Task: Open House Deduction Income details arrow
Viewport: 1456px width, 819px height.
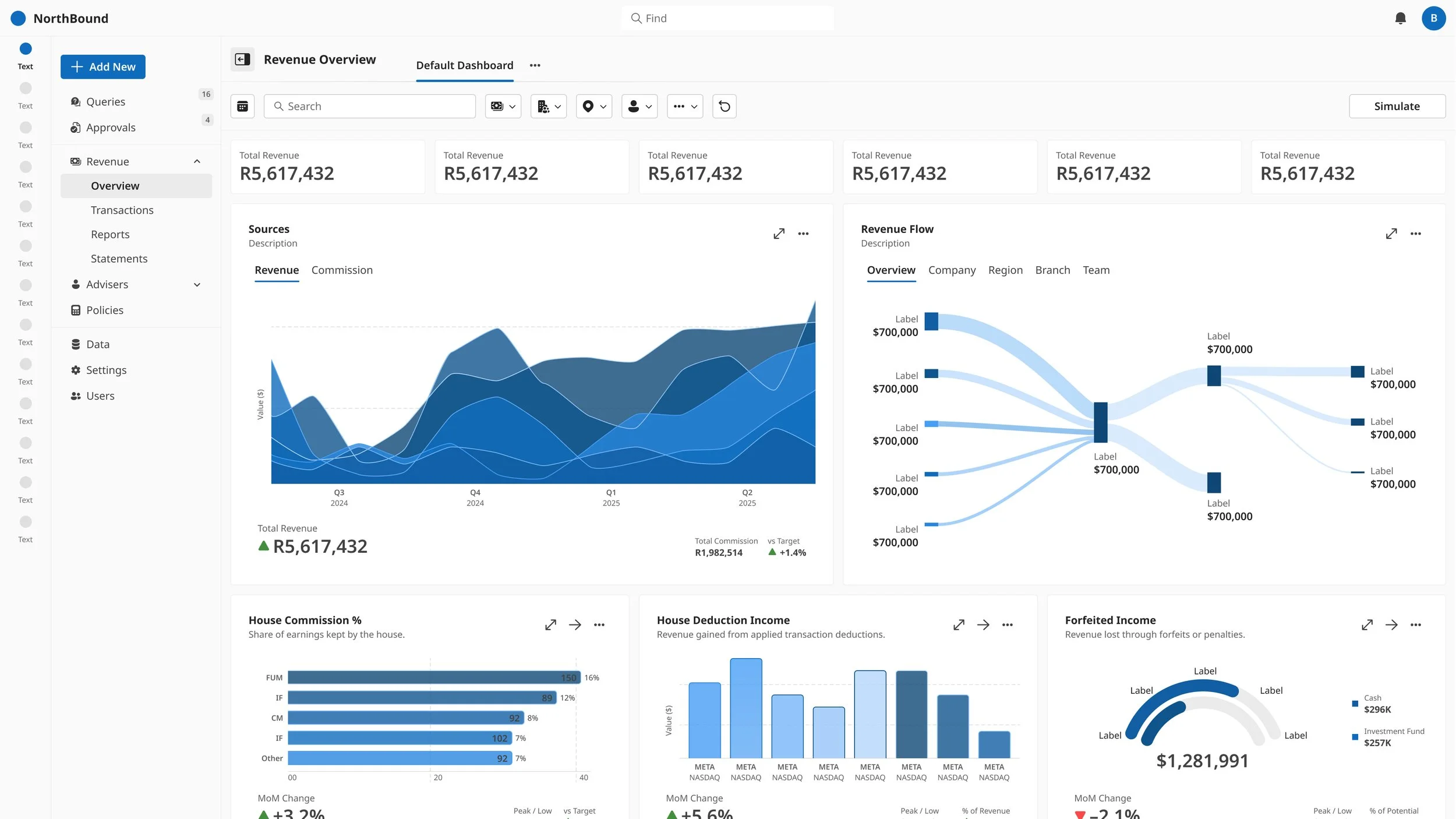Action: tap(983, 624)
